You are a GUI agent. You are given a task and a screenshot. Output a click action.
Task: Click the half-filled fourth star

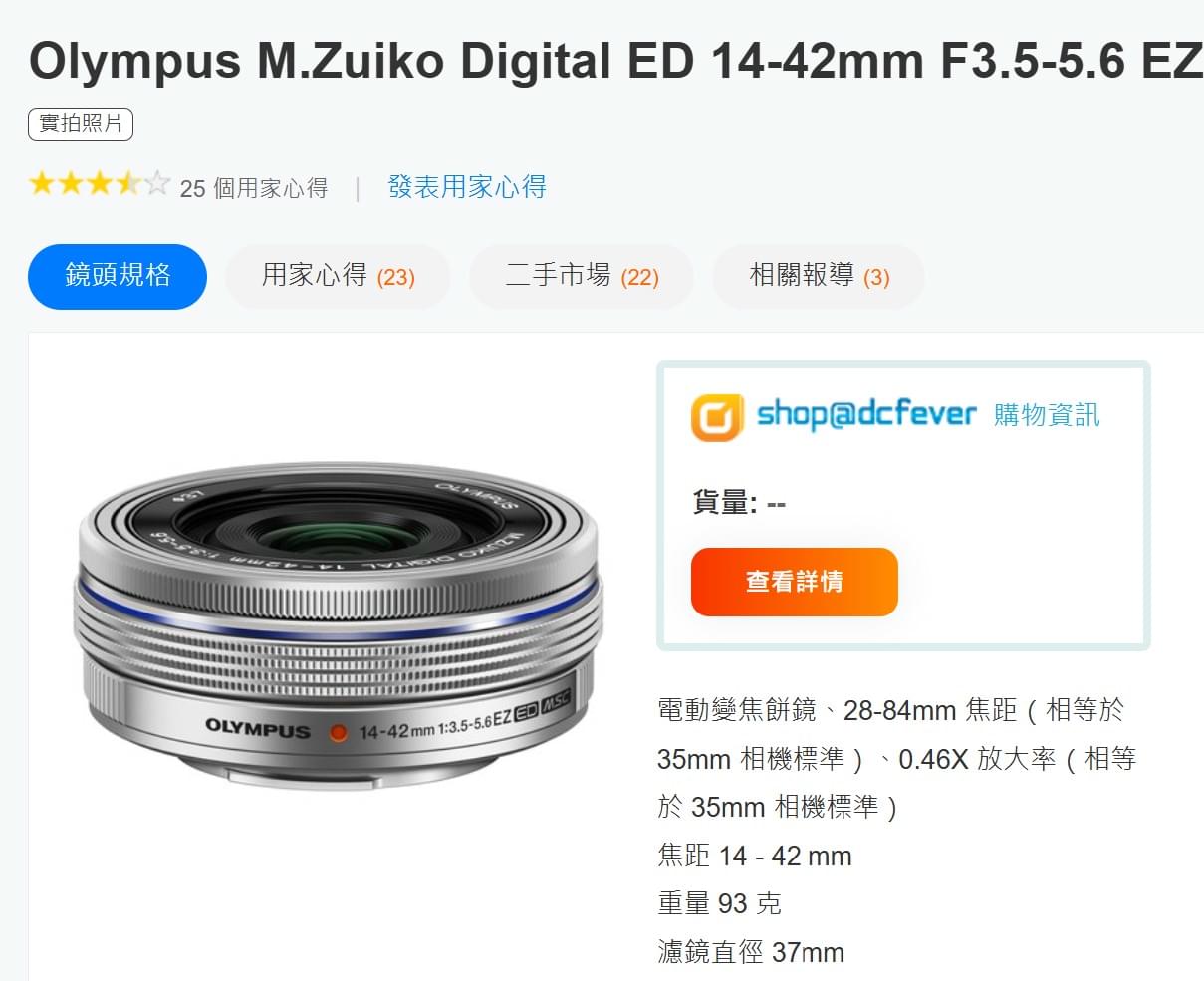coord(128,184)
